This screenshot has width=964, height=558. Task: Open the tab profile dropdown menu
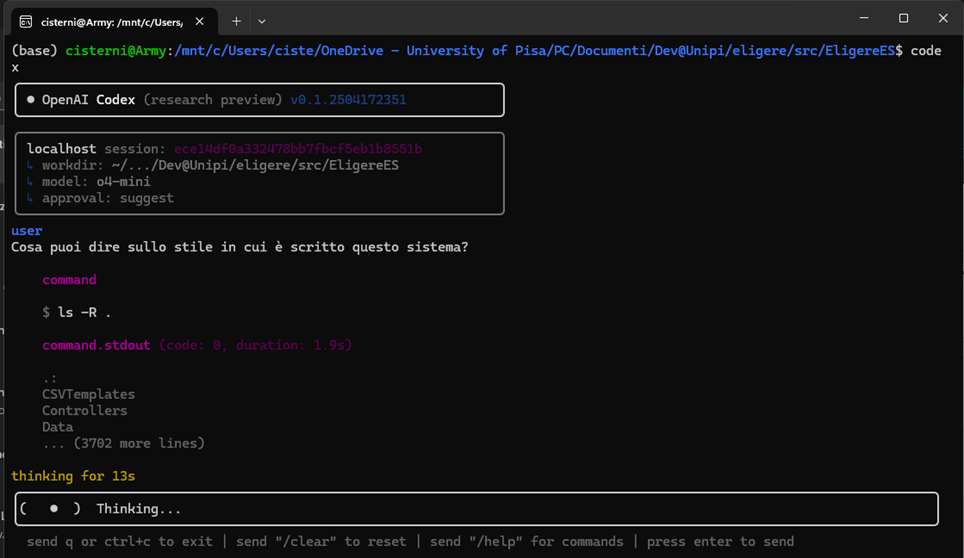262,22
